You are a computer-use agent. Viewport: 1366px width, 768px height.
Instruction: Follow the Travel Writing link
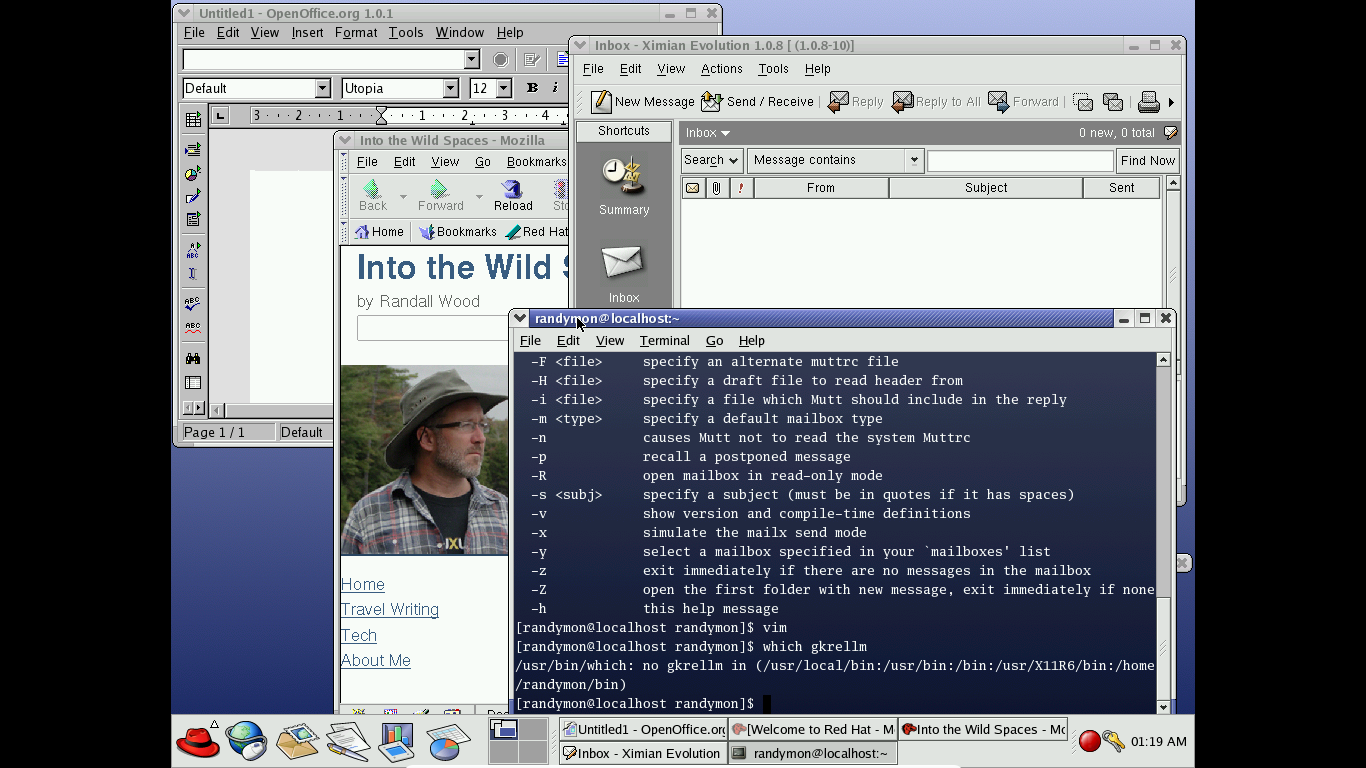[x=390, y=610]
